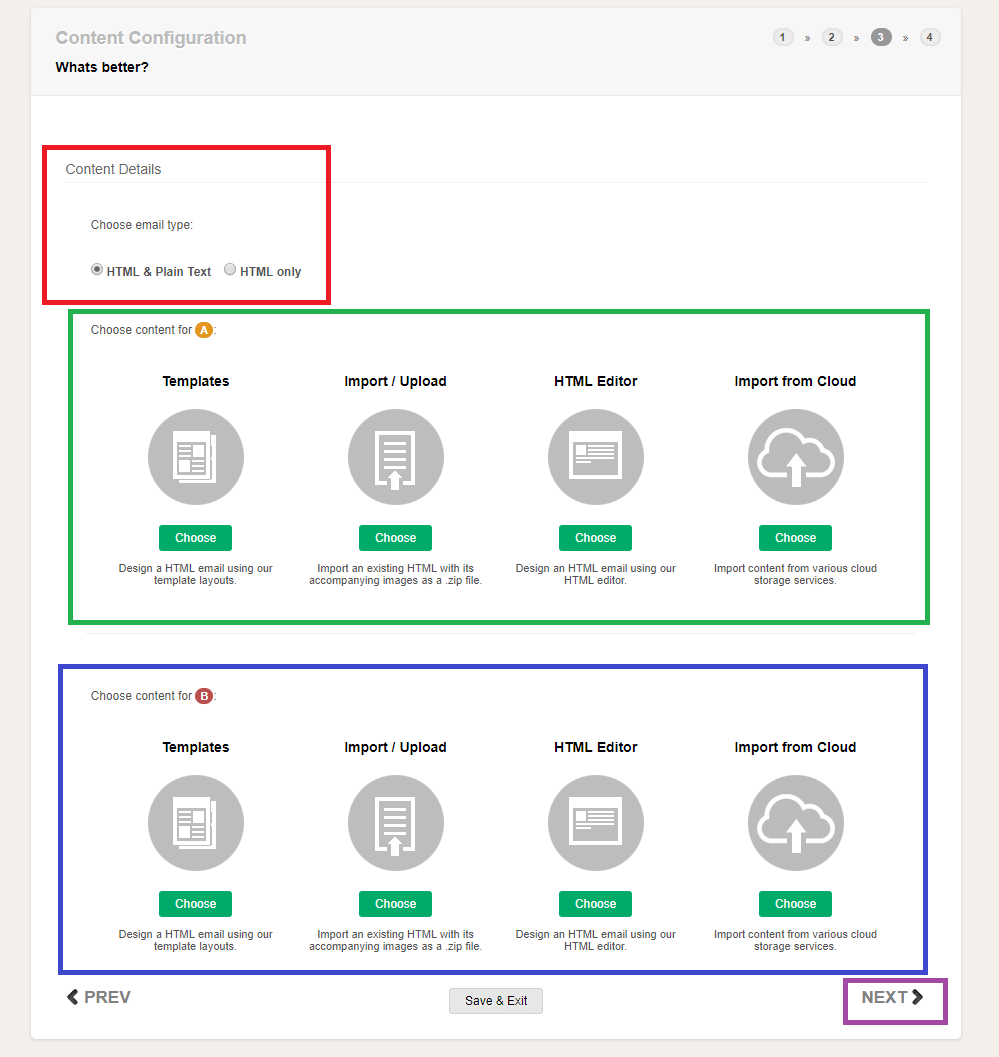Viewport: 999px width, 1057px height.
Task: Click the Choose email type label
Action: tap(142, 225)
